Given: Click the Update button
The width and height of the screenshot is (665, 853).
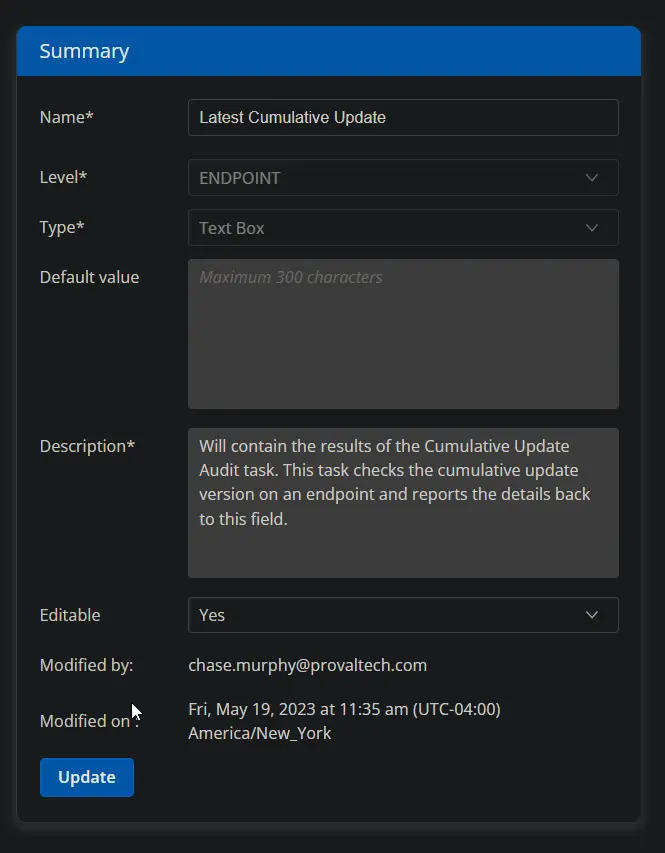Looking at the screenshot, I should tap(87, 777).
